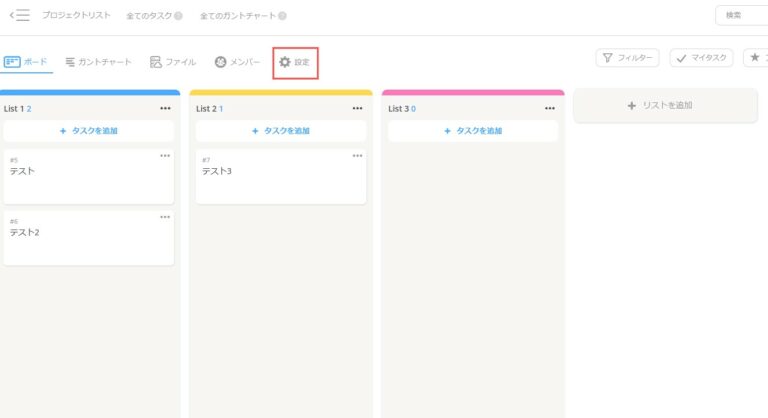Click the 検索 search field

pos(741,15)
